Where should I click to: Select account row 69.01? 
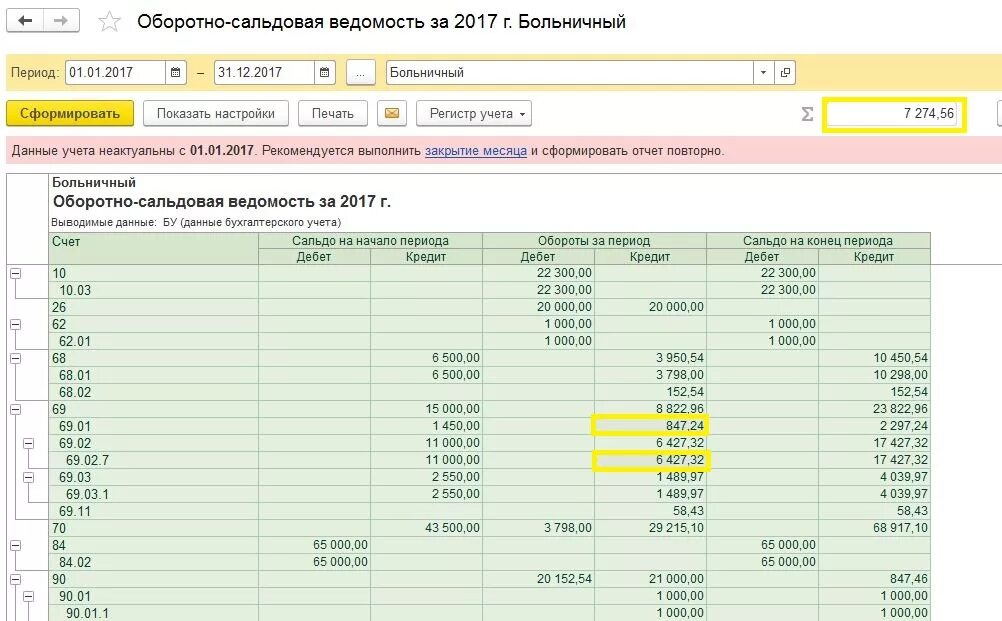point(489,426)
